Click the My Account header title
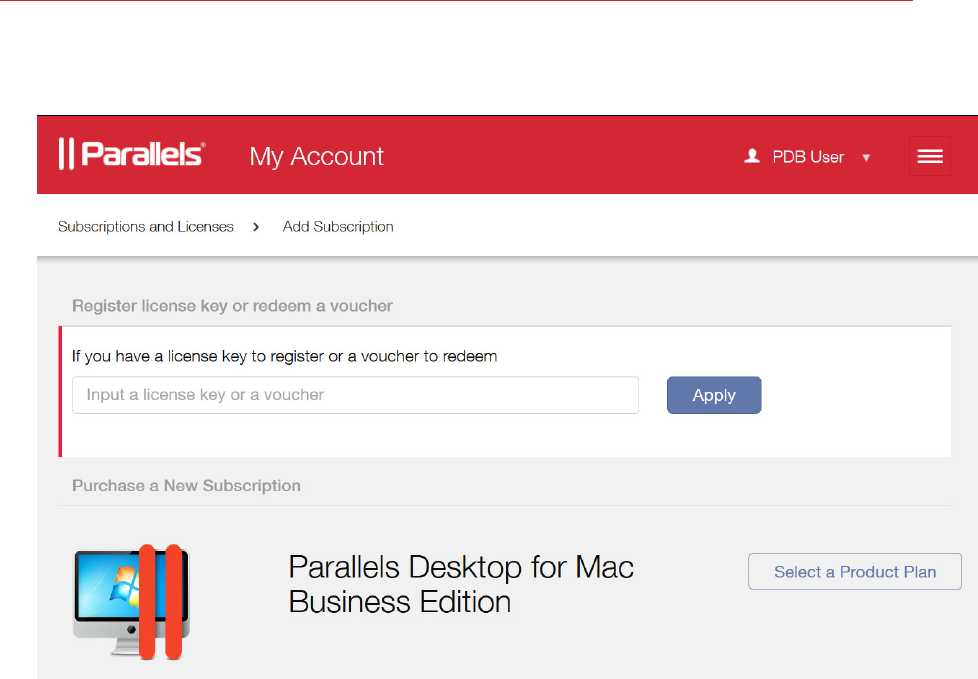The width and height of the screenshot is (978, 679). [316, 156]
